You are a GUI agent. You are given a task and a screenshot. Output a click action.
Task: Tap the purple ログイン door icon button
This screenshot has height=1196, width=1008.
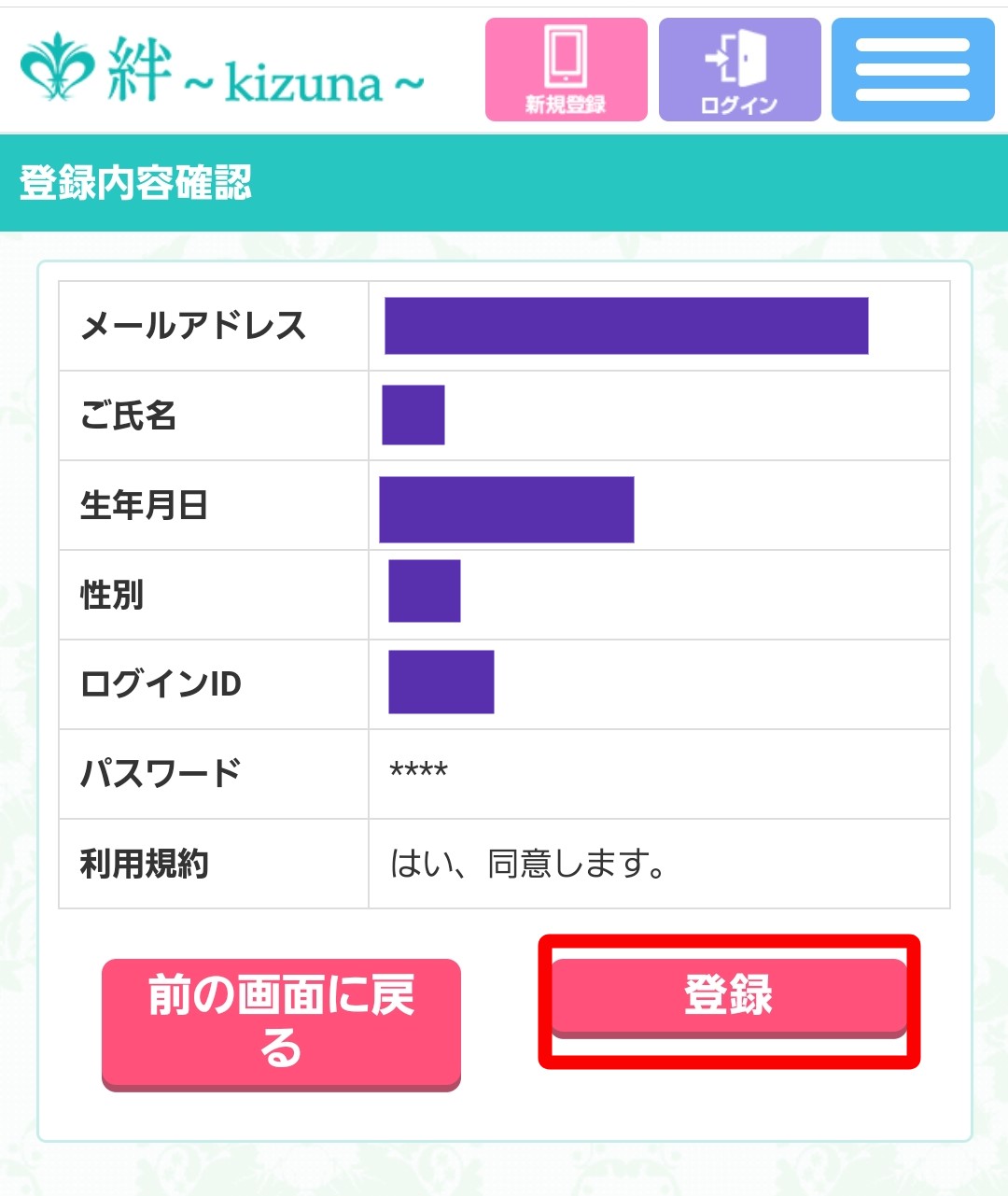(739, 70)
